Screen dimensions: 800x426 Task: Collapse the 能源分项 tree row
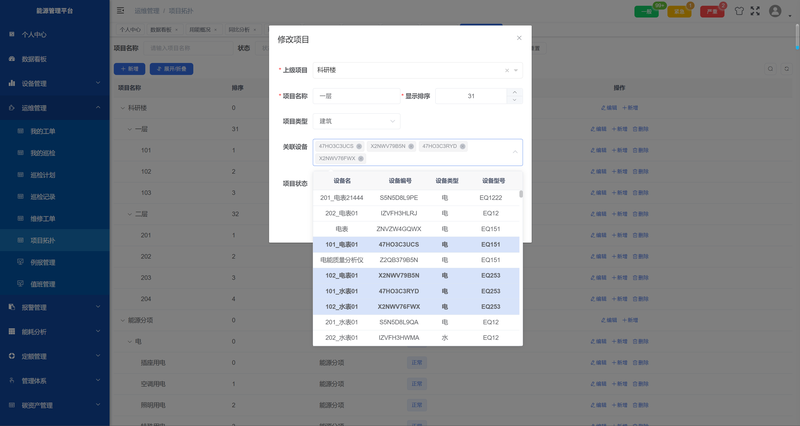click(x=122, y=320)
